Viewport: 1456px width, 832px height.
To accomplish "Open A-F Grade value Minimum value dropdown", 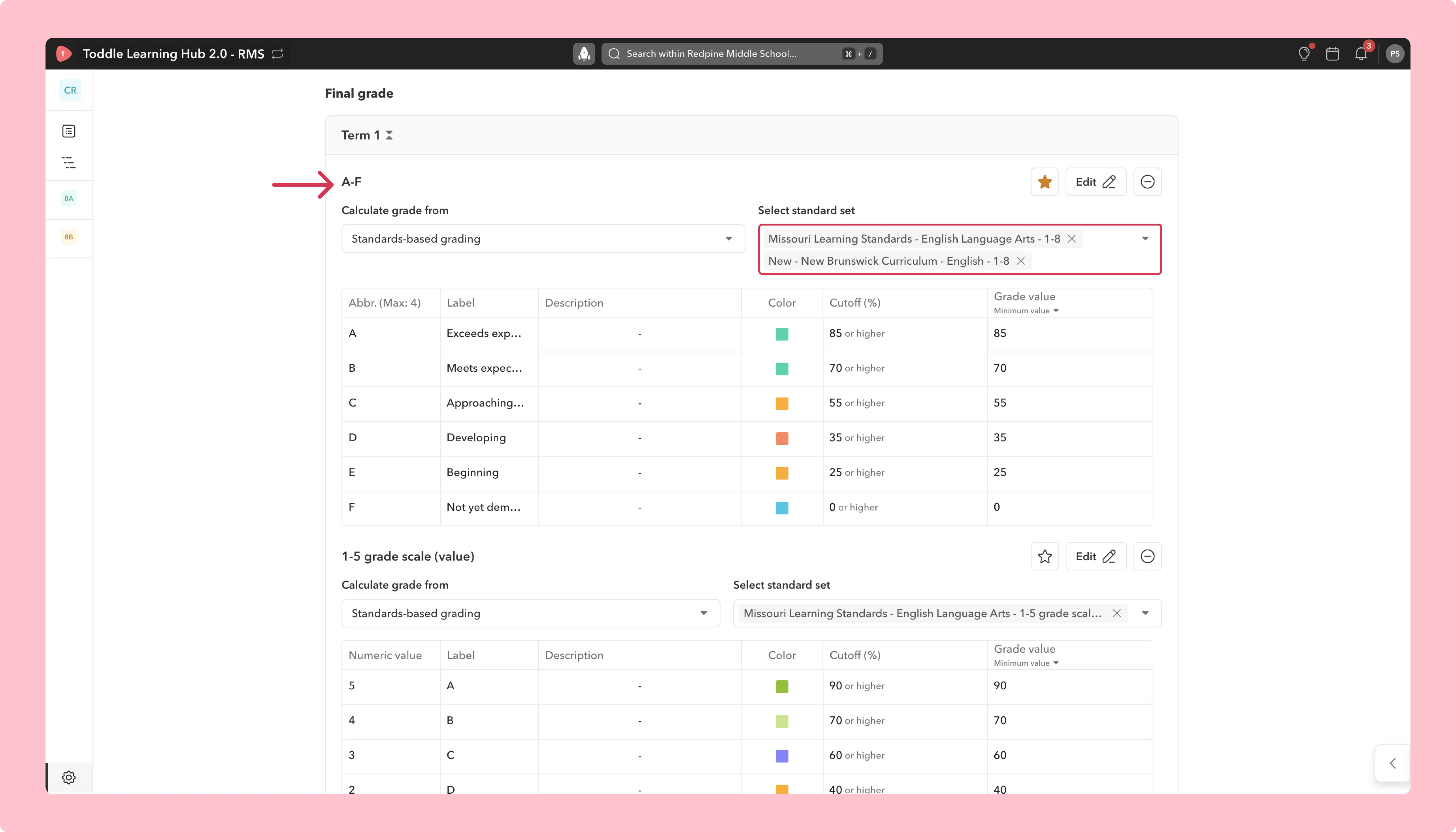I will click(1026, 311).
